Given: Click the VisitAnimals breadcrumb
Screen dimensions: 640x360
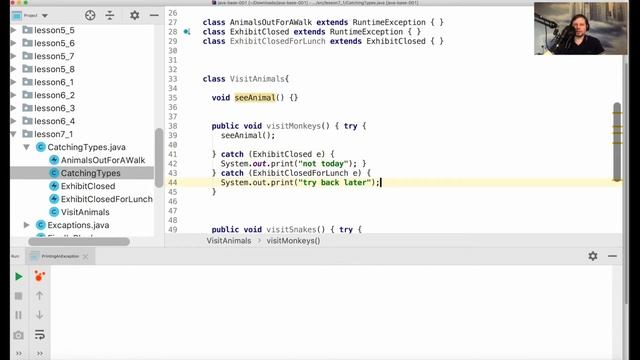Looking at the screenshot, I should [x=229, y=241].
